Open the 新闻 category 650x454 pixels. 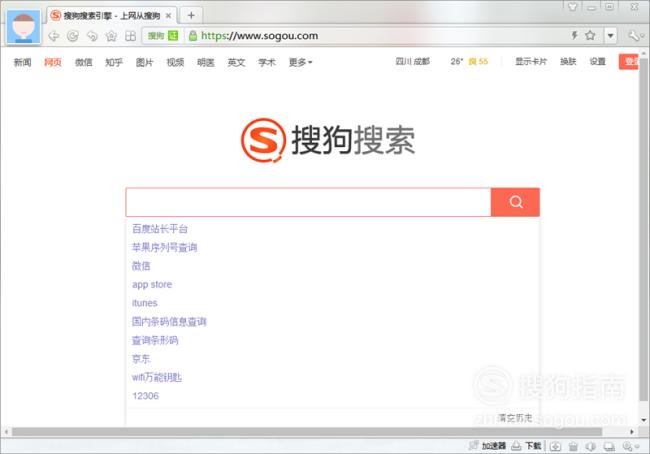tap(22, 62)
